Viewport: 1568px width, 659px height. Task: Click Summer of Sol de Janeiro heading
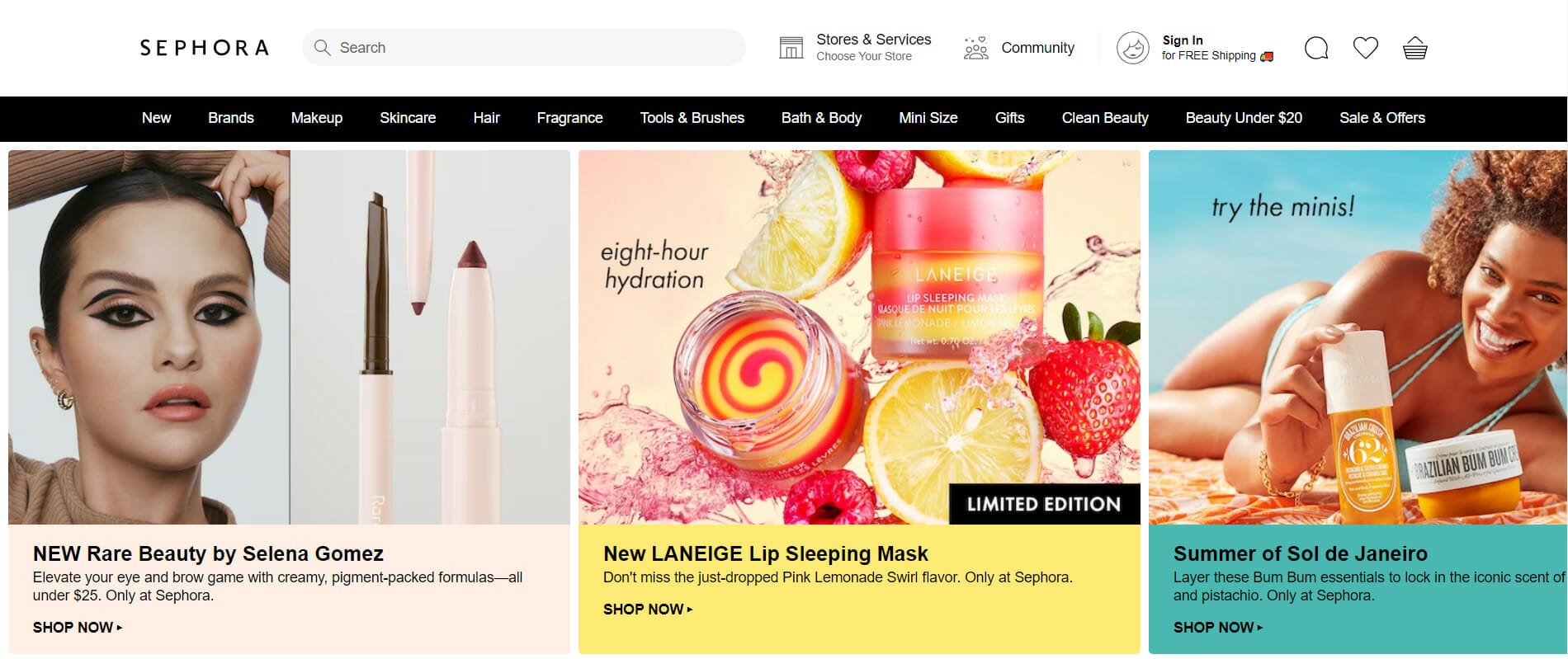[1301, 553]
